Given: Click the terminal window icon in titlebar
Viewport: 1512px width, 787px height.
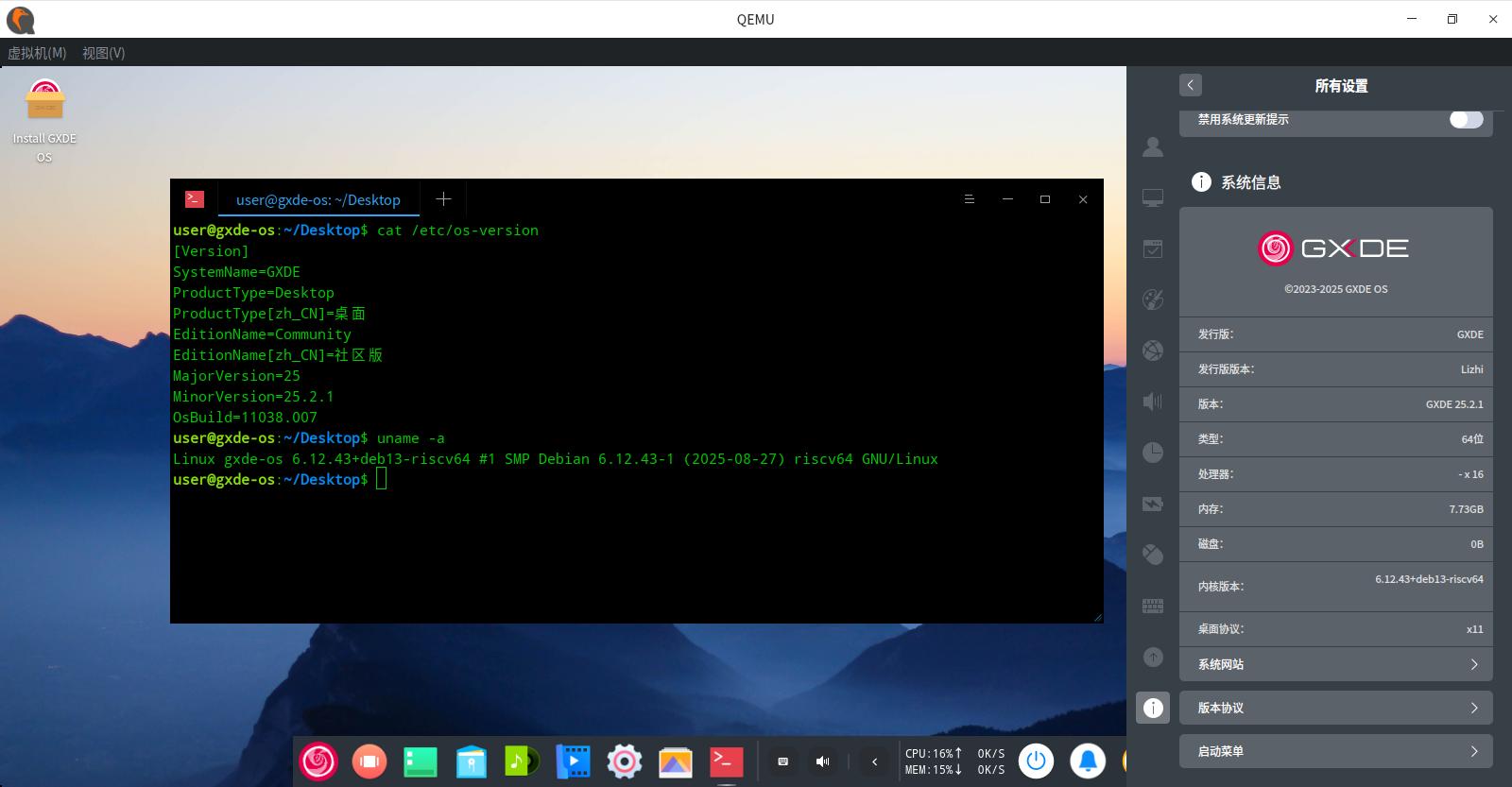Looking at the screenshot, I should tap(195, 199).
